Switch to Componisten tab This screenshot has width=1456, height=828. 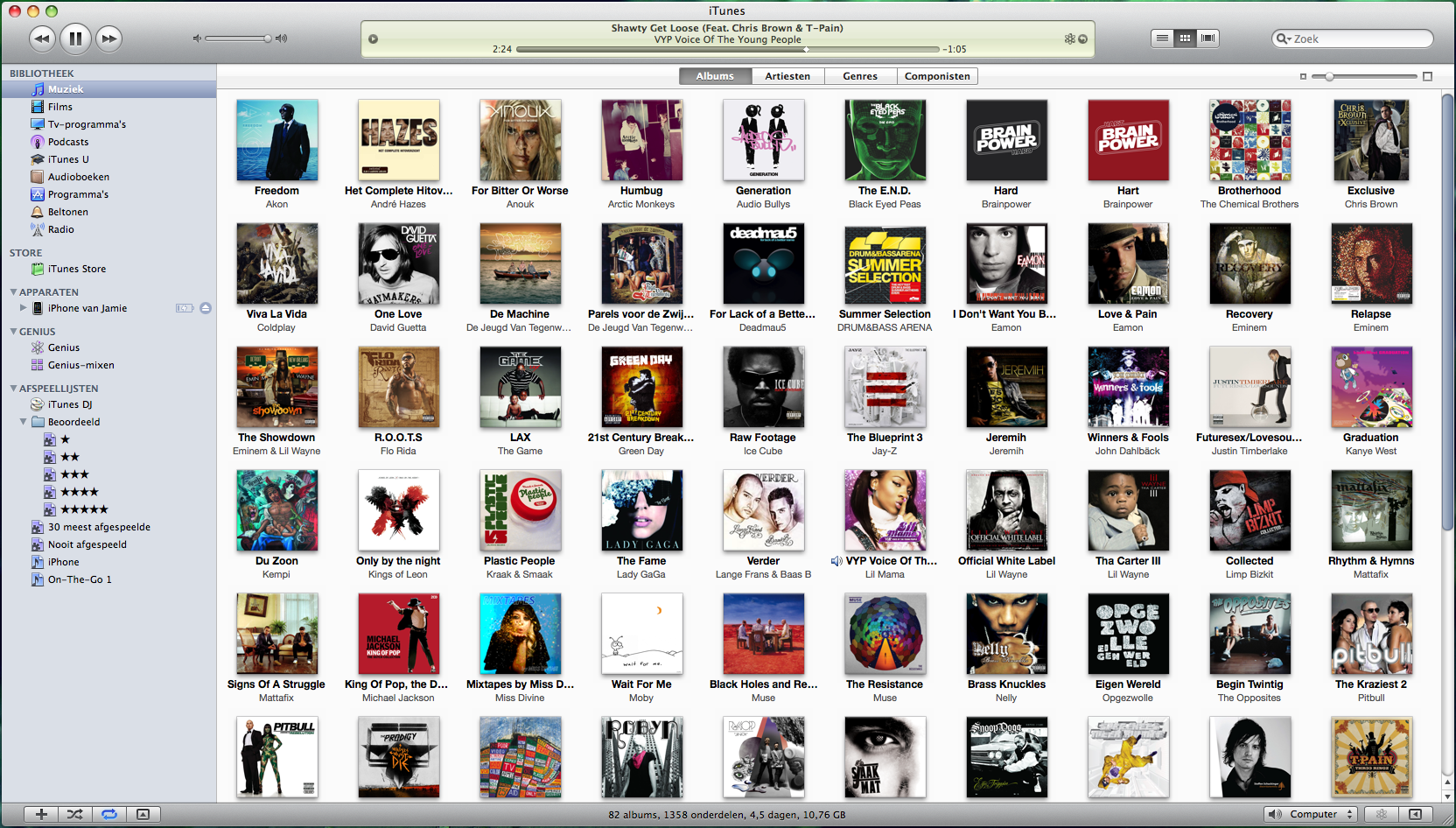(937, 76)
